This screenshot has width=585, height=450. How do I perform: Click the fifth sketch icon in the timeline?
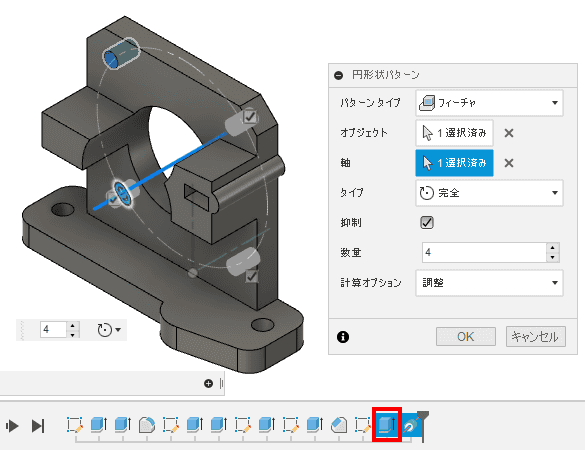tap(362, 425)
